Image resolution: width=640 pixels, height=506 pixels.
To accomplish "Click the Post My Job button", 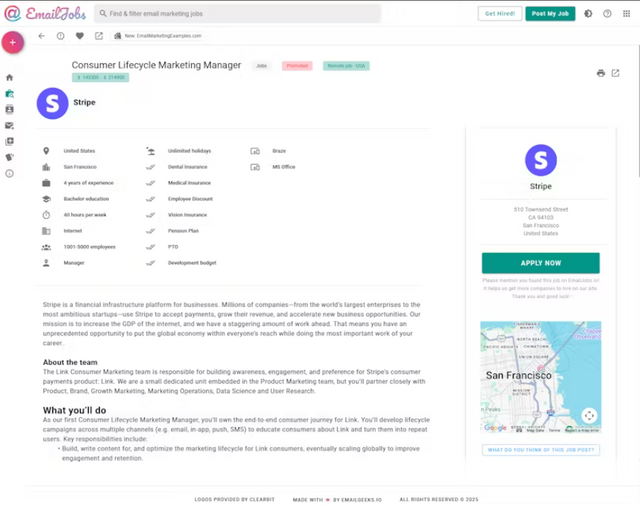I will (x=550, y=13).
